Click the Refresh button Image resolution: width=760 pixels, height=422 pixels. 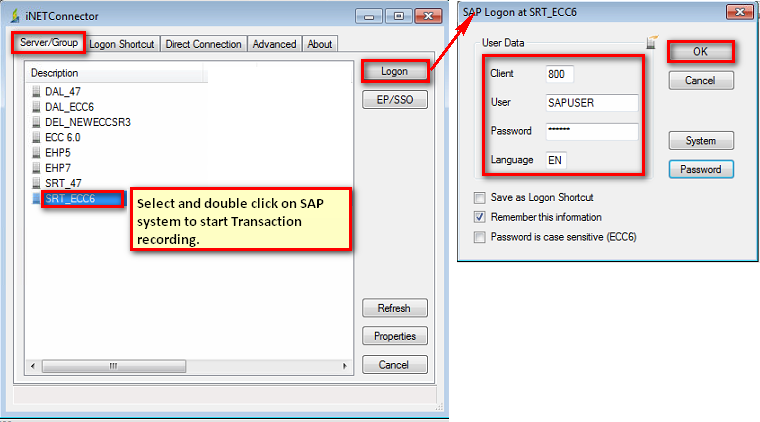click(394, 308)
